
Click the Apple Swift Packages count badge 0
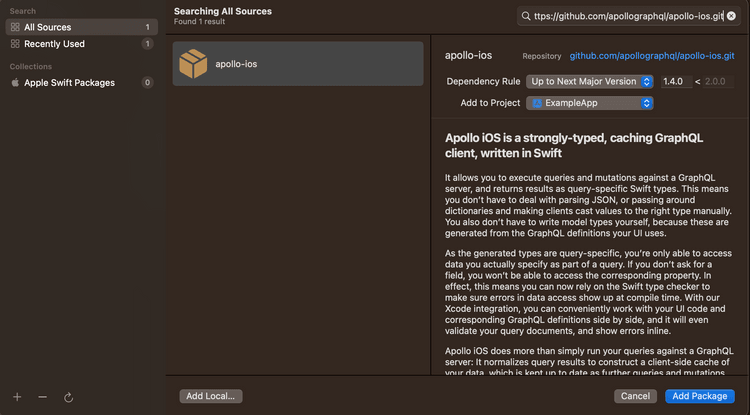pyautogui.click(x=147, y=83)
